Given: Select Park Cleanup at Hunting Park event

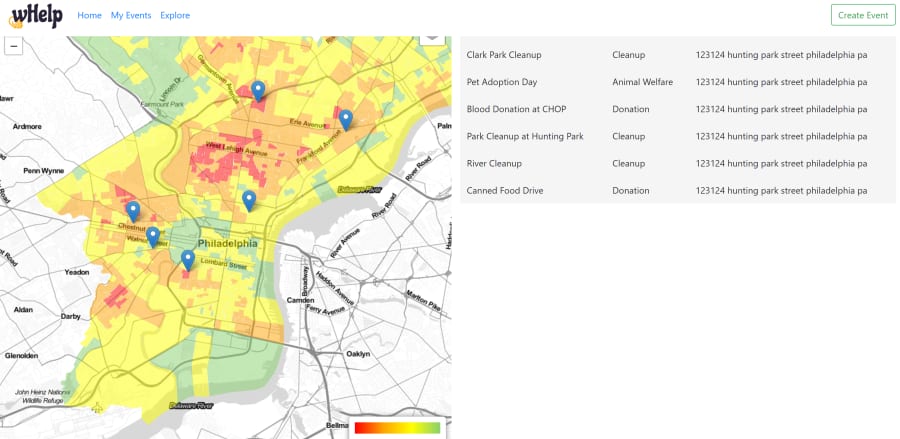Looking at the screenshot, I should [x=525, y=136].
